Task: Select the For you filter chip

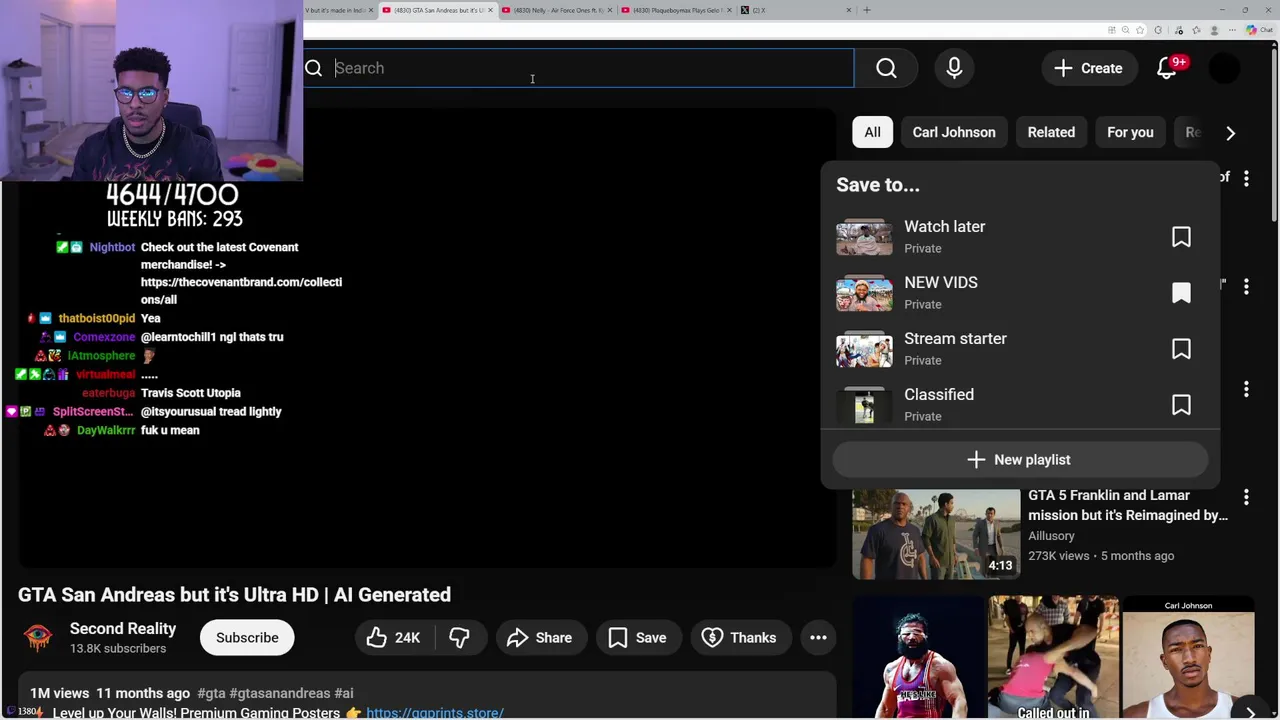Action: pos(1130,132)
